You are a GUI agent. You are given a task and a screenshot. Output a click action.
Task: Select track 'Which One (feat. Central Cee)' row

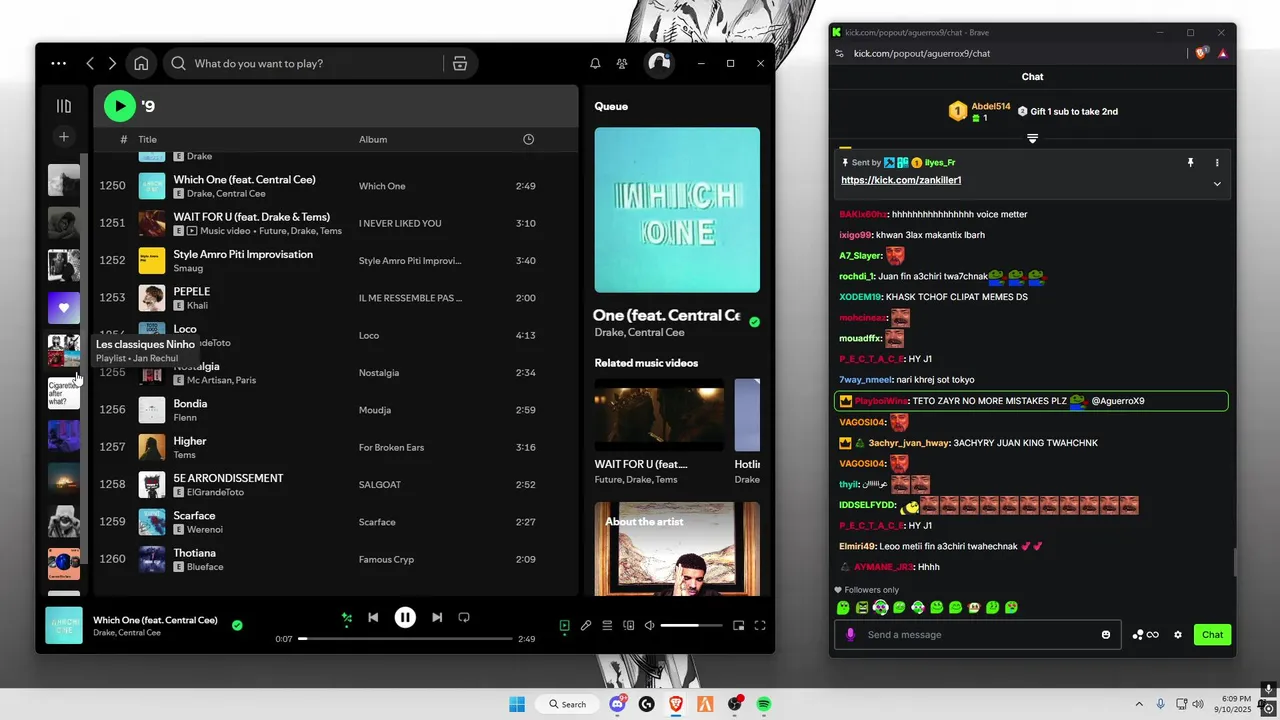click(336, 186)
